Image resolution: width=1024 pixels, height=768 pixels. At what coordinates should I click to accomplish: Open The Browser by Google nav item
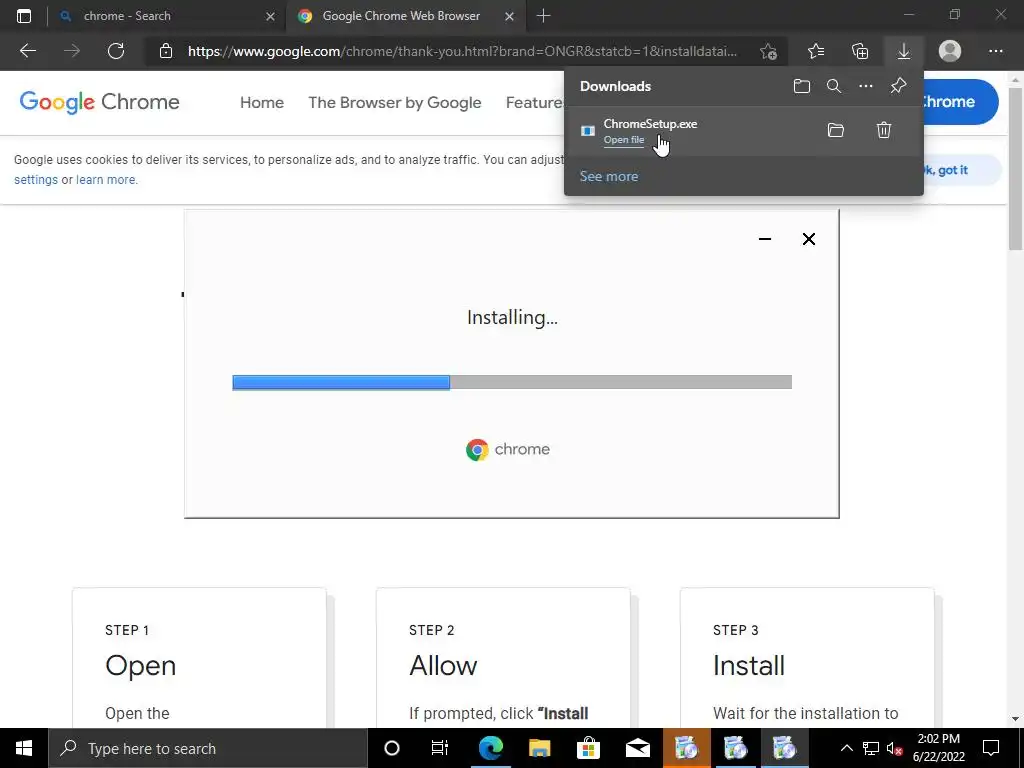coord(394,103)
